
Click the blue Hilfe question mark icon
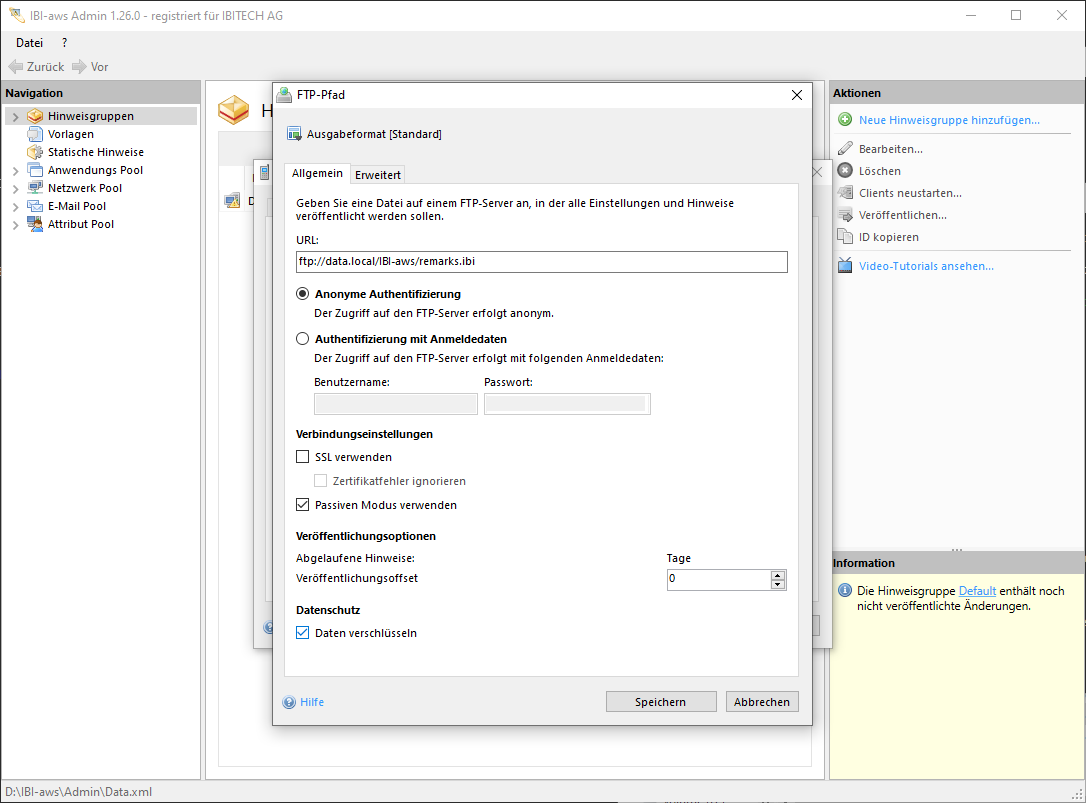pyautogui.click(x=290, y=702)
